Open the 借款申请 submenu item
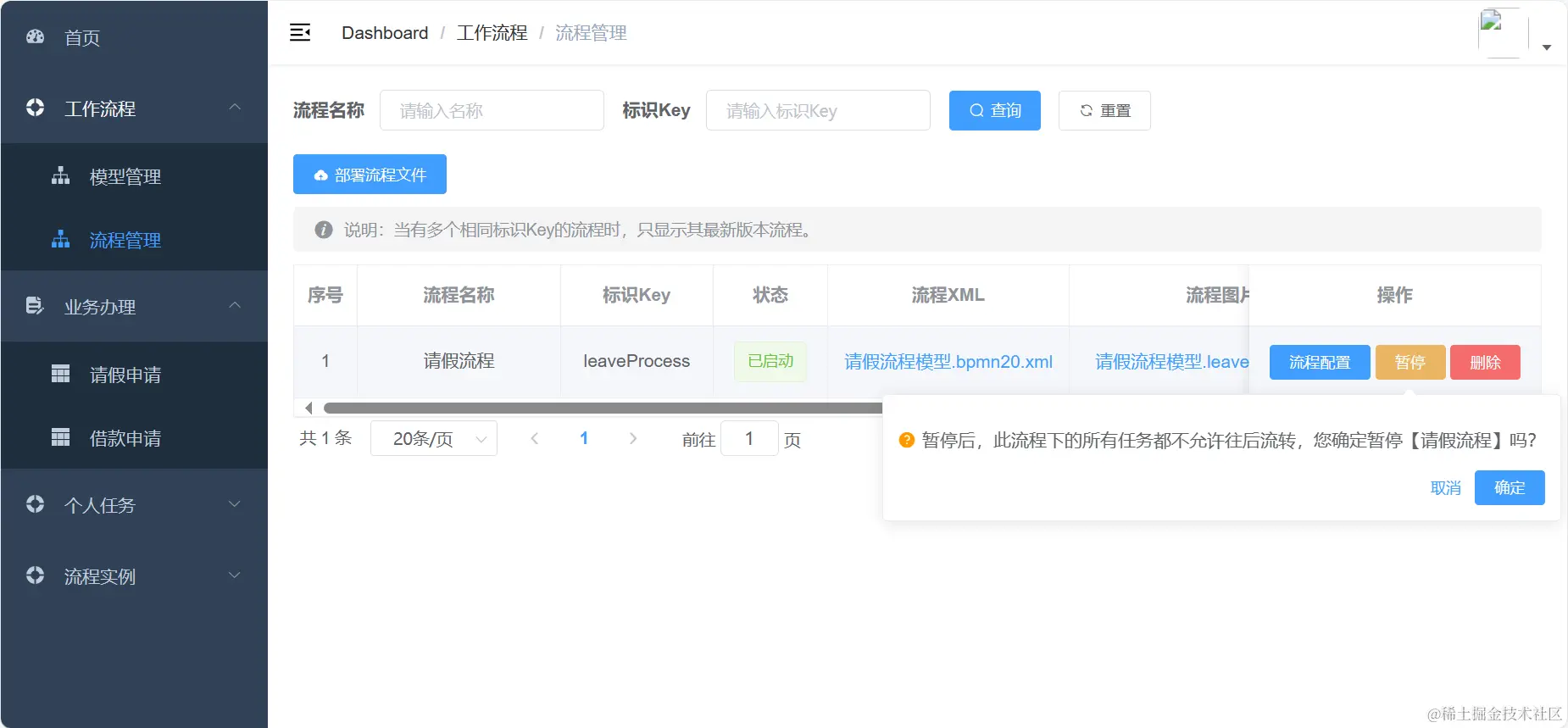 click(x=134, y=438)
